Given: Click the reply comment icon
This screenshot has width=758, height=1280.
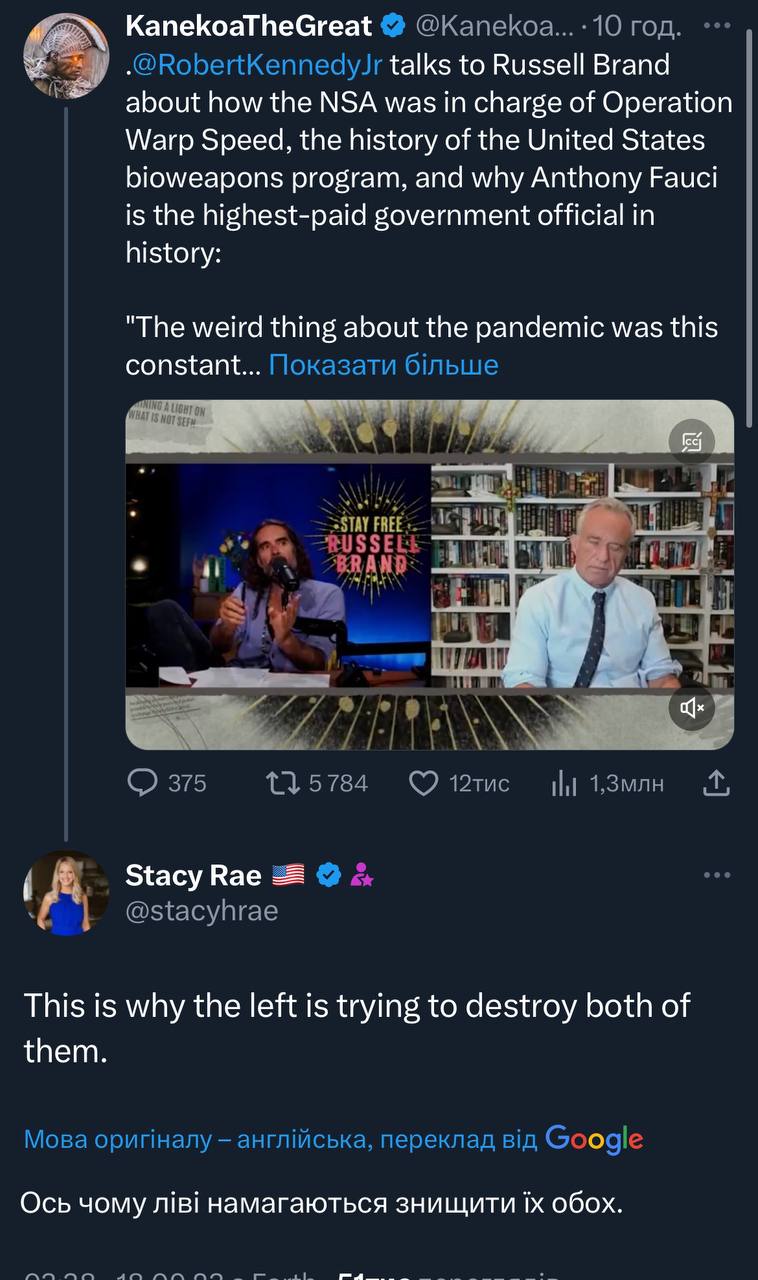Looking at the screenshot, I should (x=144, y=783).
